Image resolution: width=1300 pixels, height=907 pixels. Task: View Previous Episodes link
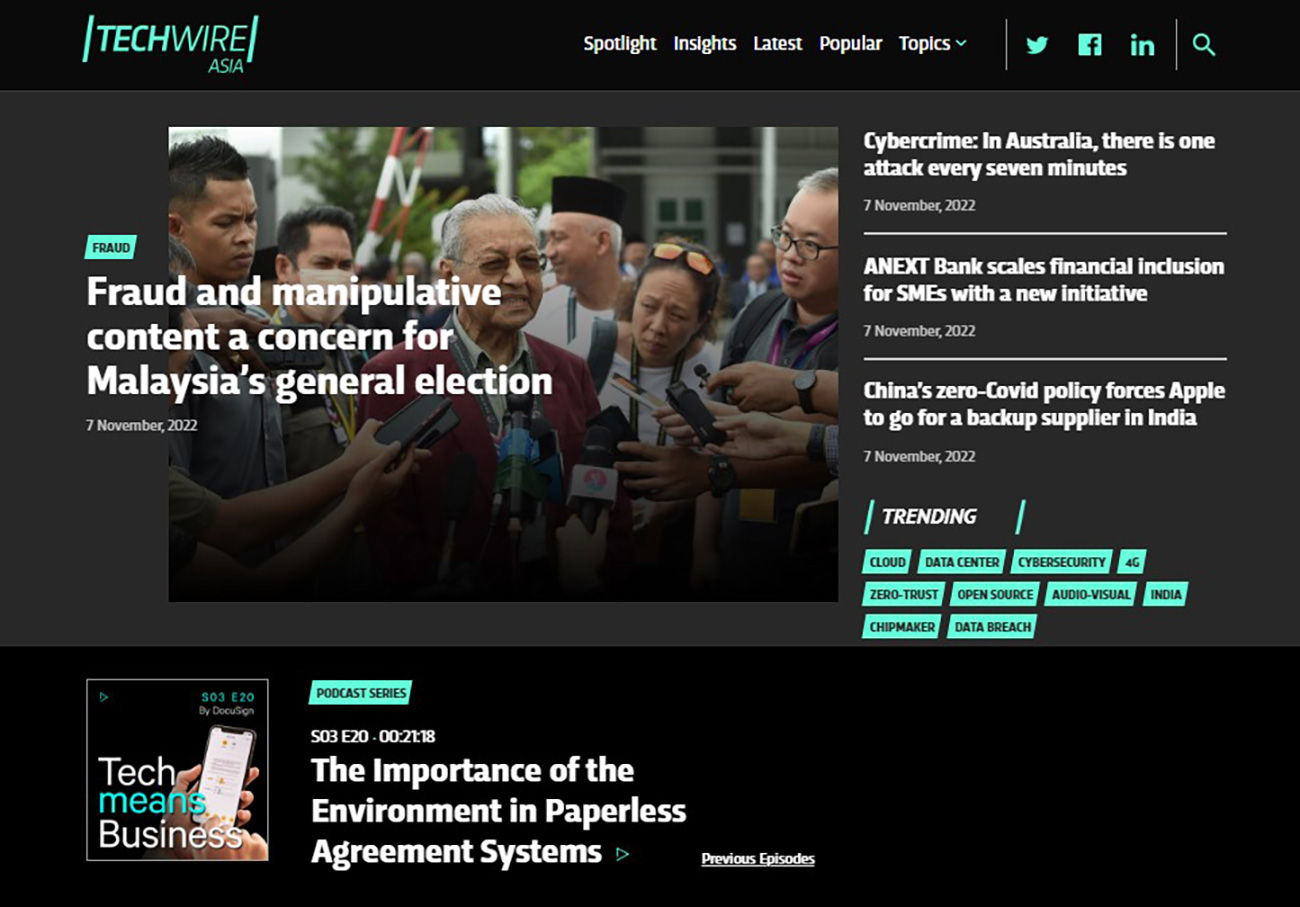(x=758, y=859)
